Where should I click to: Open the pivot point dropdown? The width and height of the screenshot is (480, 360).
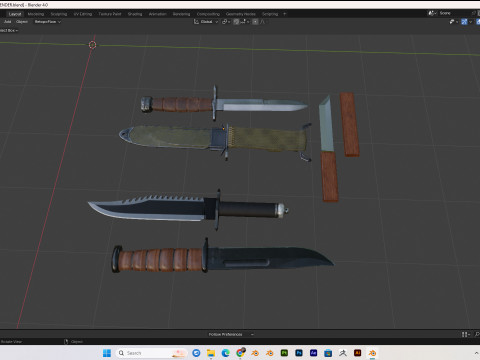click(x=226, y=22)
